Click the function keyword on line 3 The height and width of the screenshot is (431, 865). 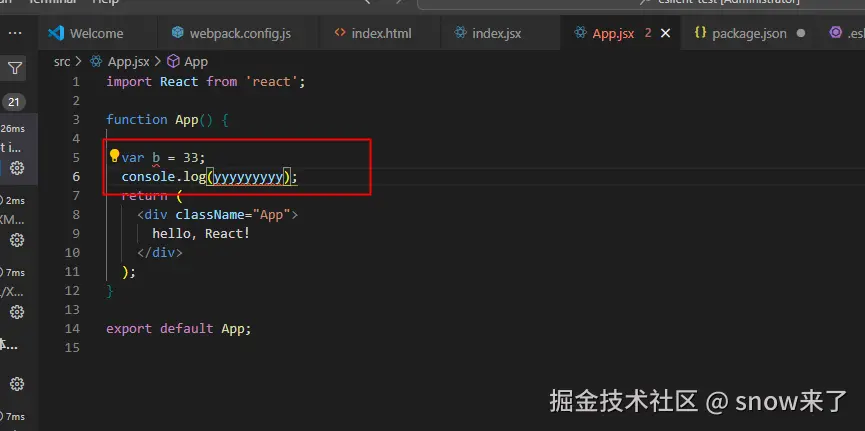[x=137, y=120]
